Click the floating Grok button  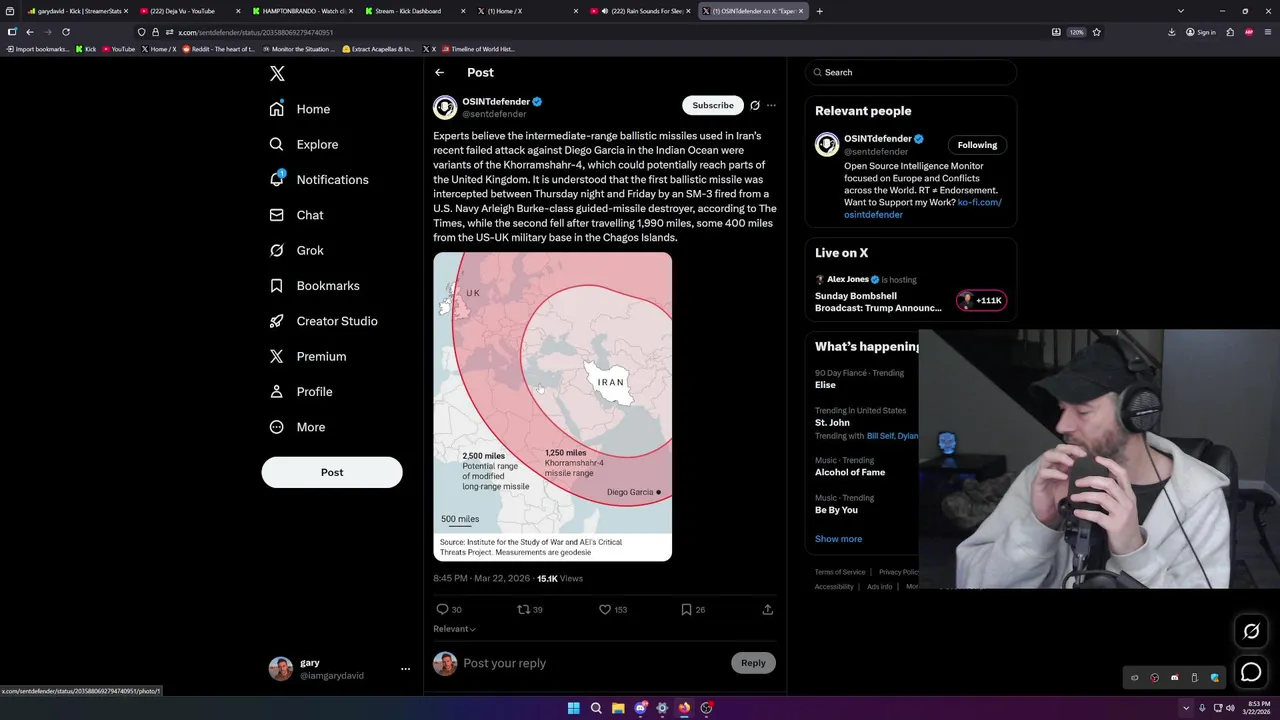pyautogui.click(x=1251, y=631)
